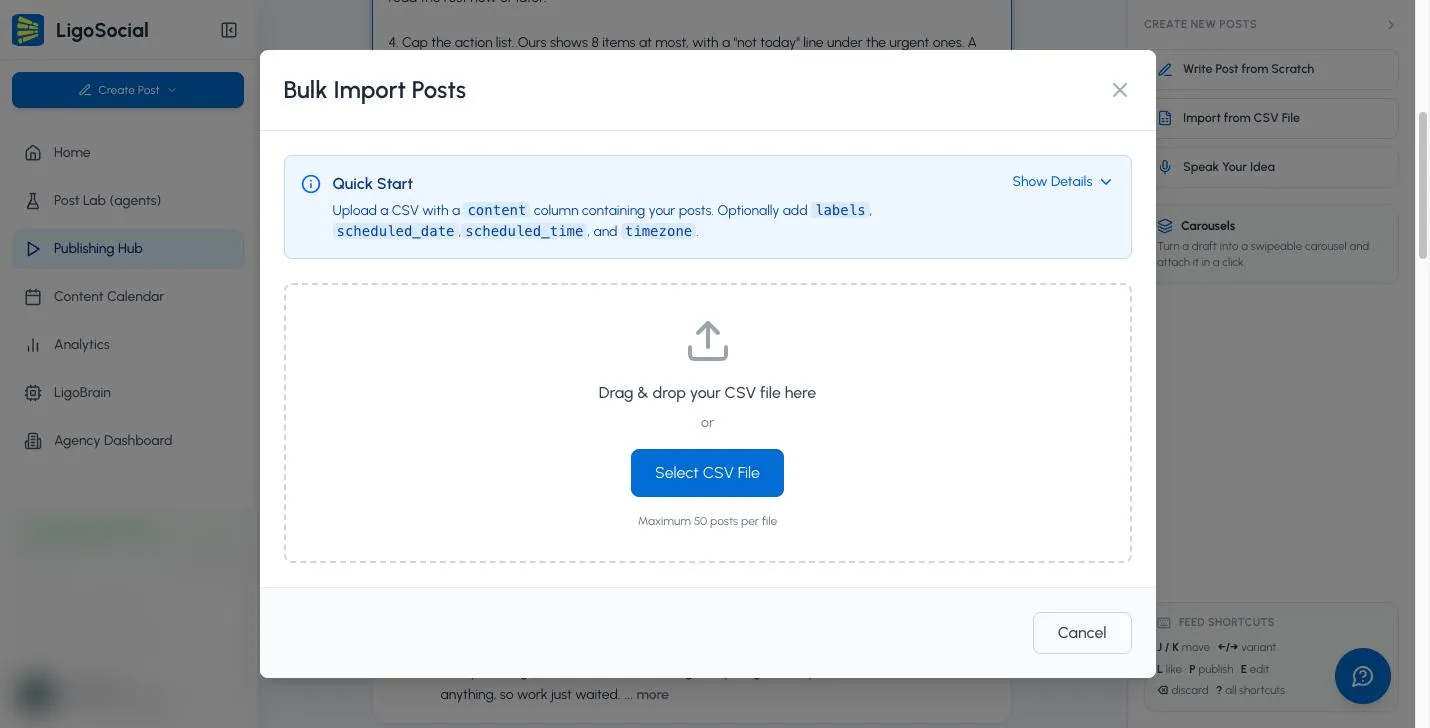Image resolution: width=1430 pixels, height=728 pixels.
Task: Click the Select CSV File button
Action: click(707, 473)
